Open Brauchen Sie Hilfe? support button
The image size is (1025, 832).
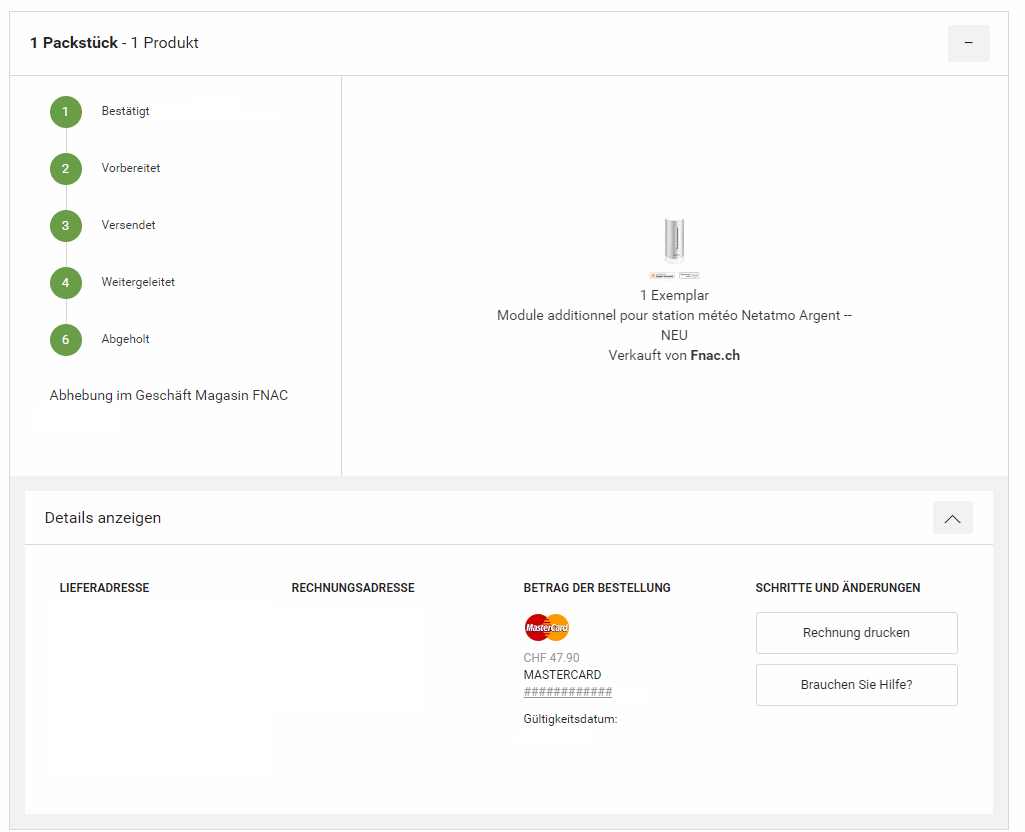tap(856, 685)
